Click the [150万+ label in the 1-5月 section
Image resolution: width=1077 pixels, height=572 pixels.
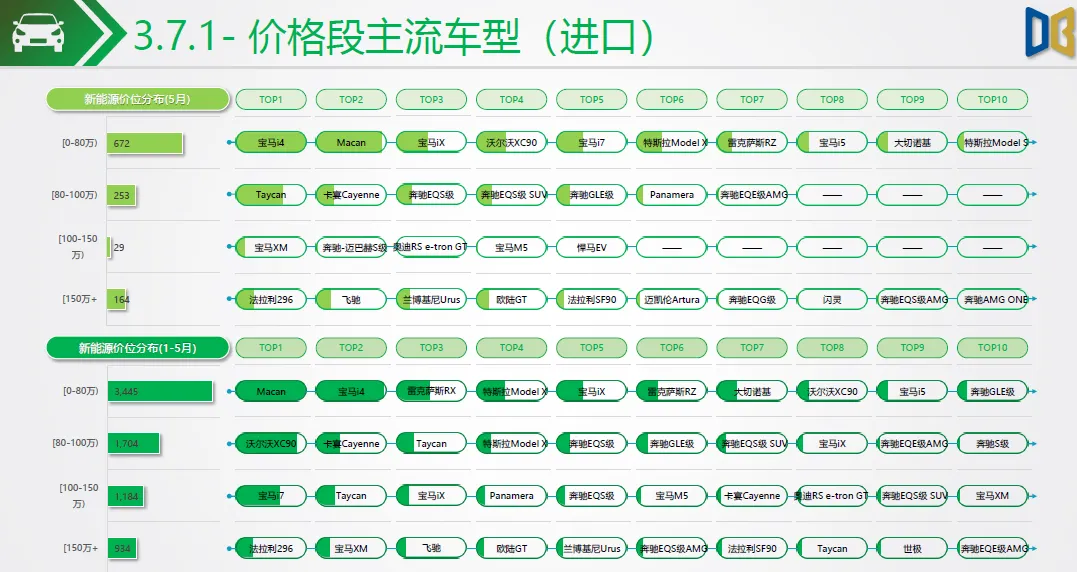(x=80, y=548)
